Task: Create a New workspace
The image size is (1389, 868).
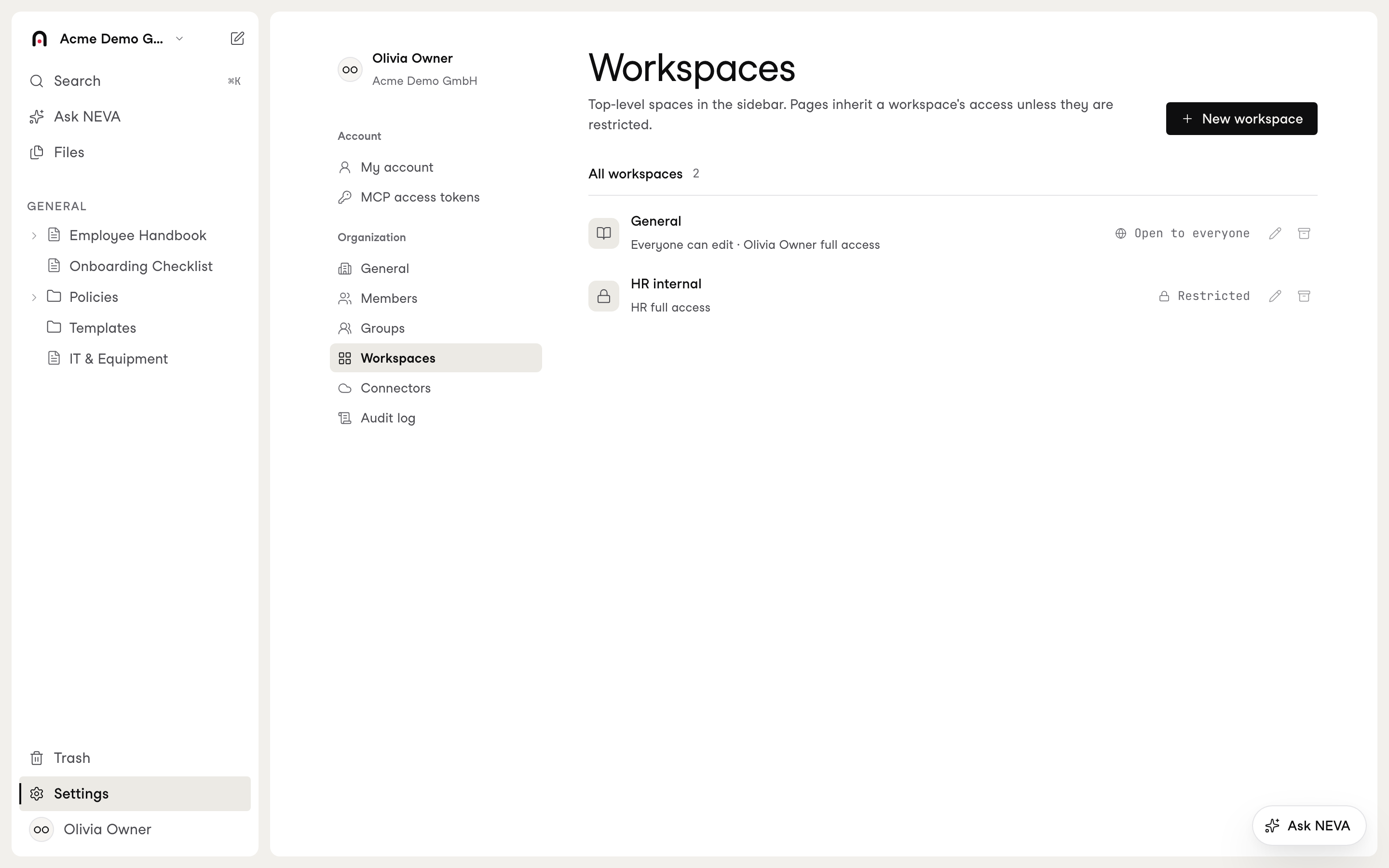Action: coord(1241,119)
